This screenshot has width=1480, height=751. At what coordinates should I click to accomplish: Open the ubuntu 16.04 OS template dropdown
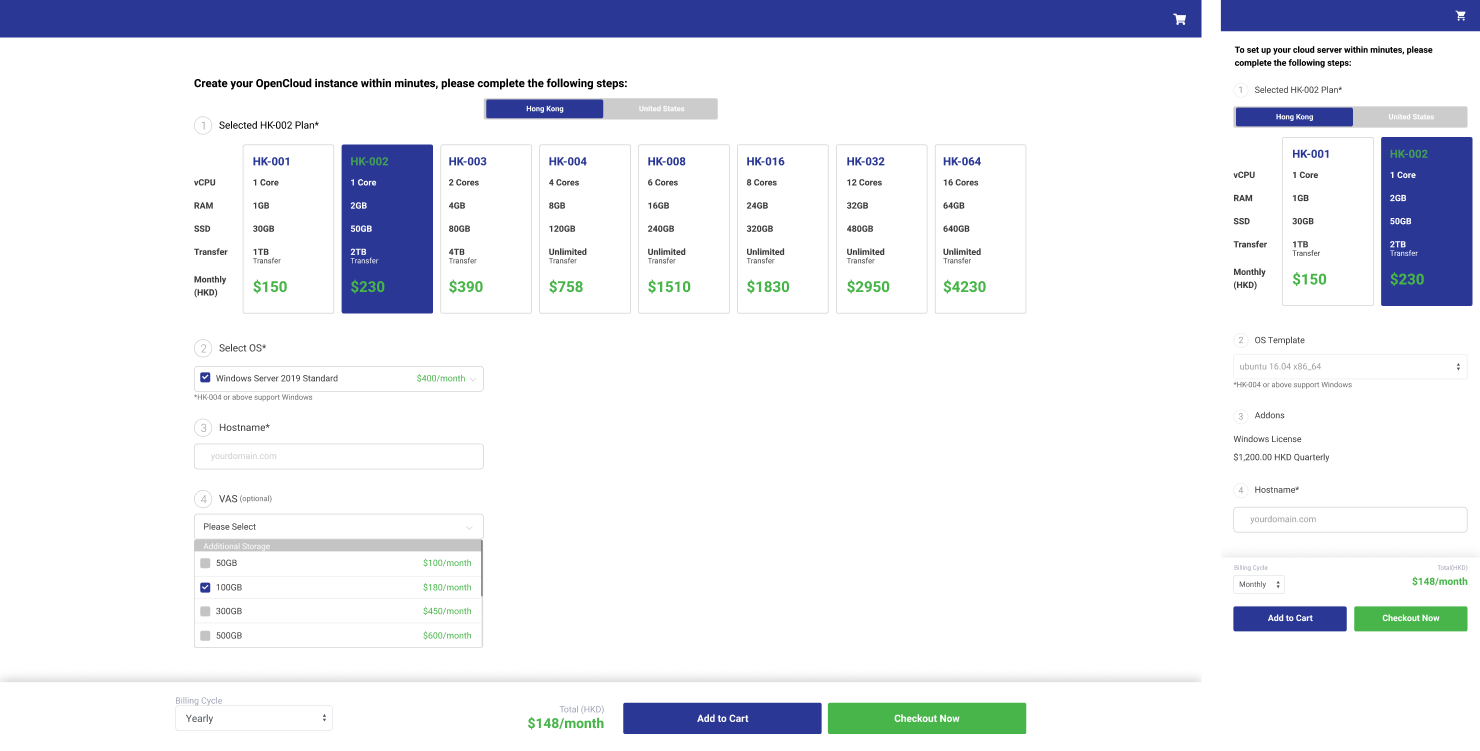tap(1349, 367)
